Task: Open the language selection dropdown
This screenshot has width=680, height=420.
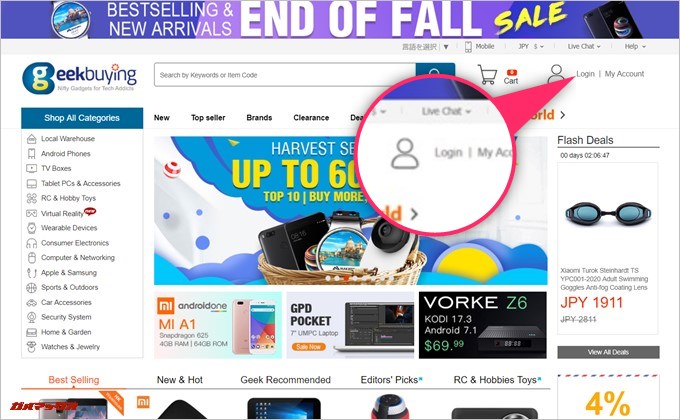Action: tap(425, 47)
